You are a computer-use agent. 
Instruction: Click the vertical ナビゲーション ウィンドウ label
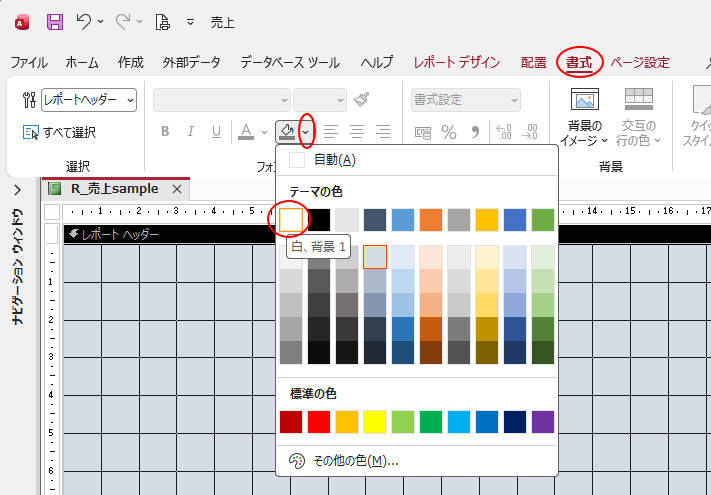pos(17,267)
